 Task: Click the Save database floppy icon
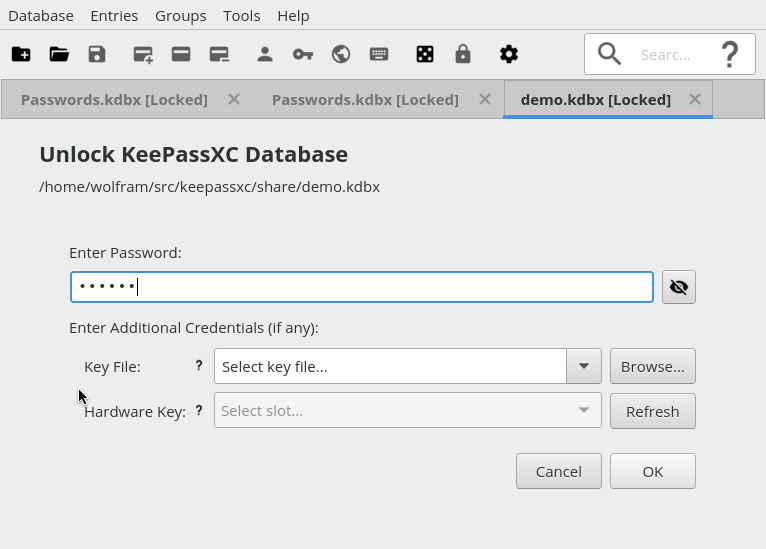pyautogui.click(x=97, y=54)
